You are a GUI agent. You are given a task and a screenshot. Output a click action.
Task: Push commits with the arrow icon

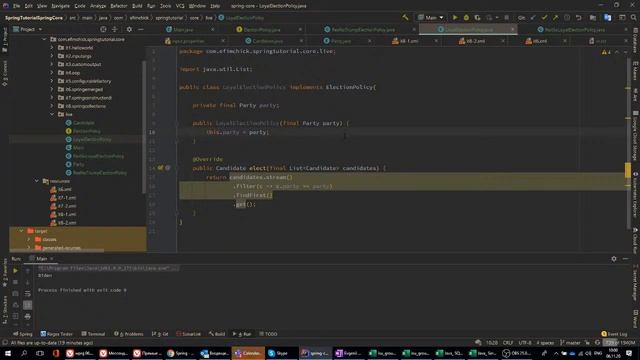click(556, 18)
